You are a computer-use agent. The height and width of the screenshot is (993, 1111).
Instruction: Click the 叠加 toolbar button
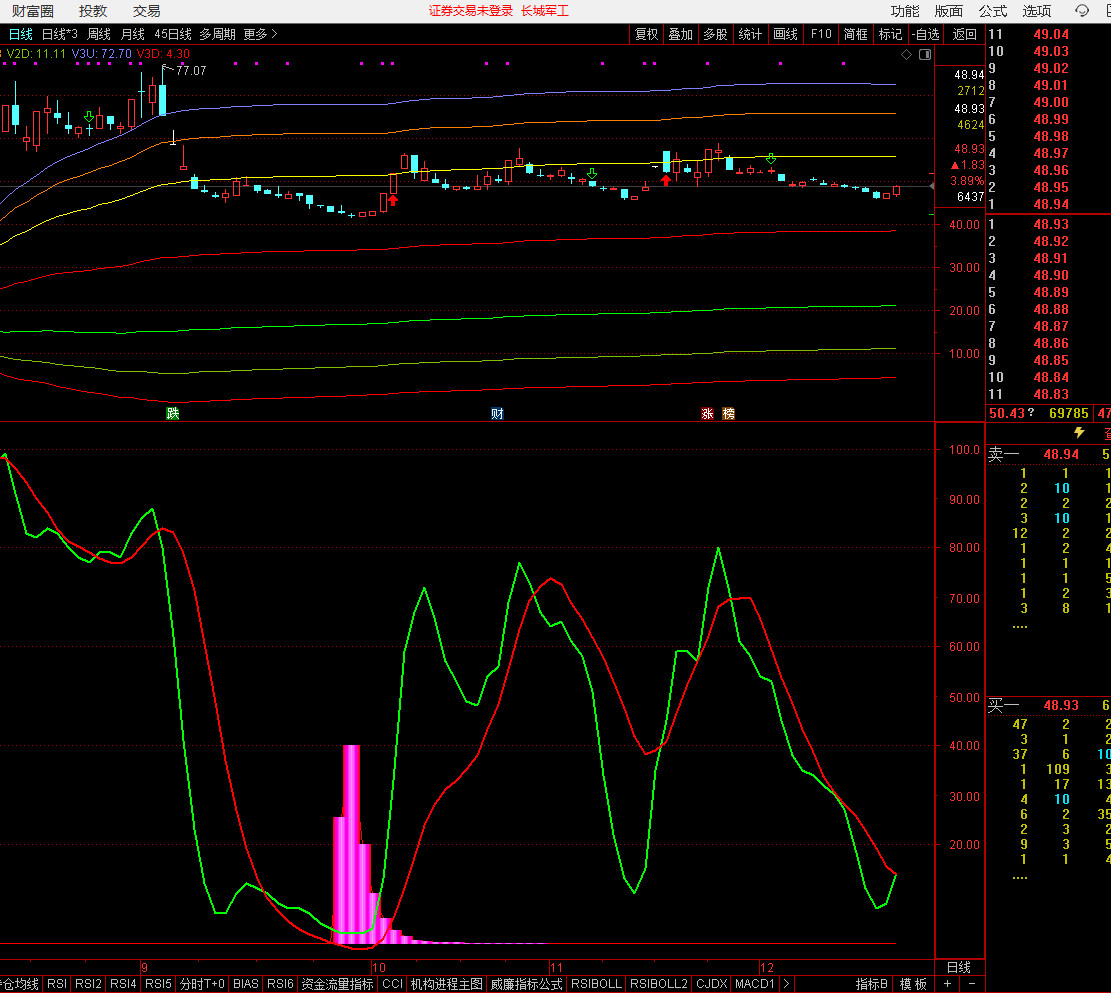coord(680,34)
